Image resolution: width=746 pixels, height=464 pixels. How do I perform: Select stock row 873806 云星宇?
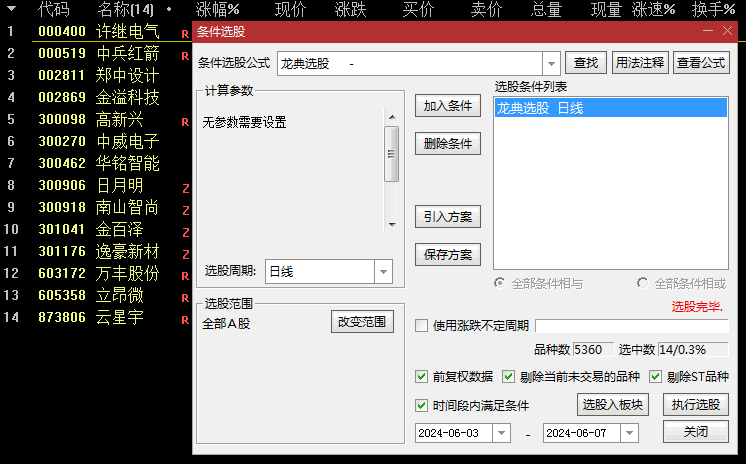click(x=96, y=317)
